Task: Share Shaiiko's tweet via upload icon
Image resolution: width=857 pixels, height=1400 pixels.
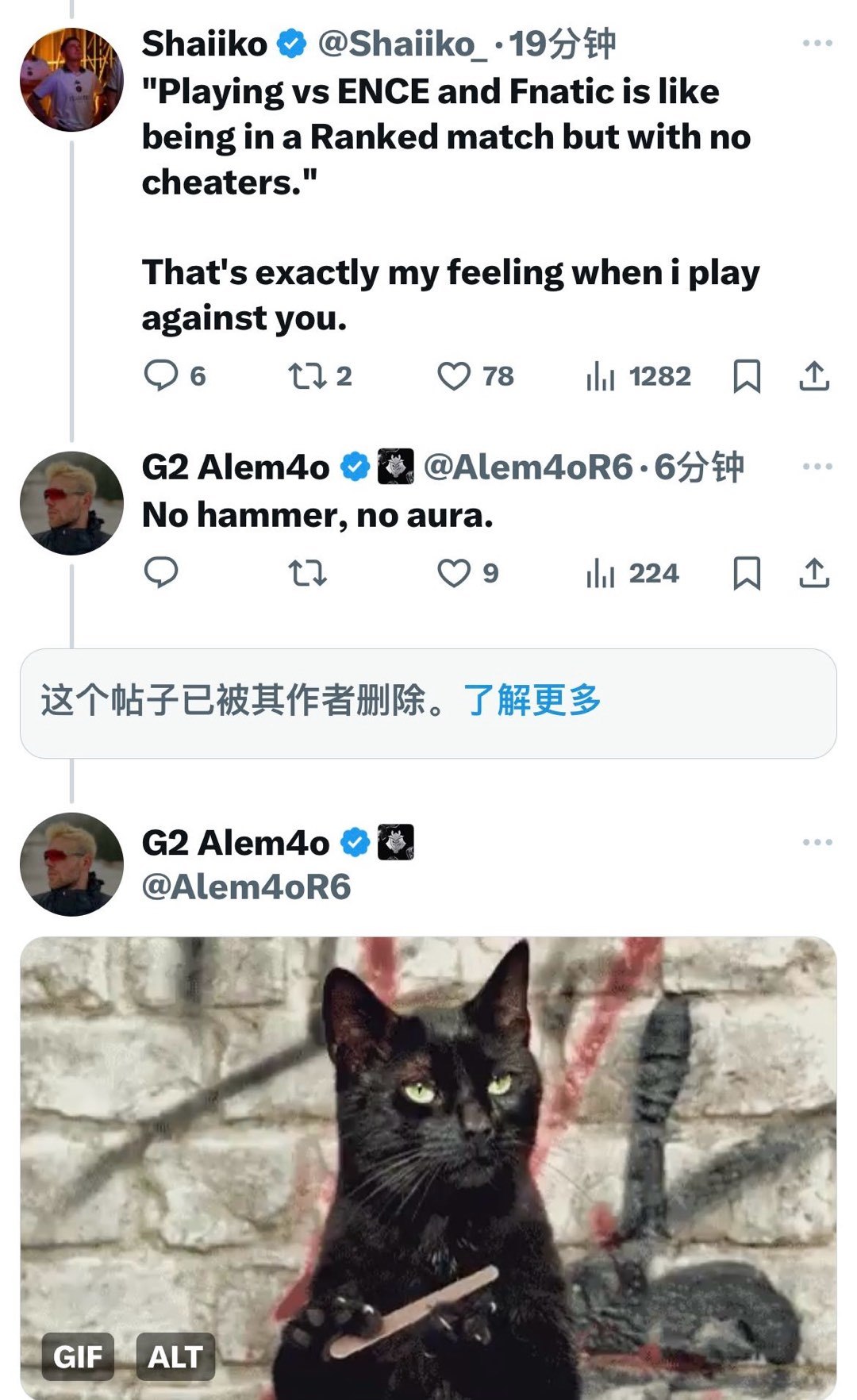Action: point(814,376)
